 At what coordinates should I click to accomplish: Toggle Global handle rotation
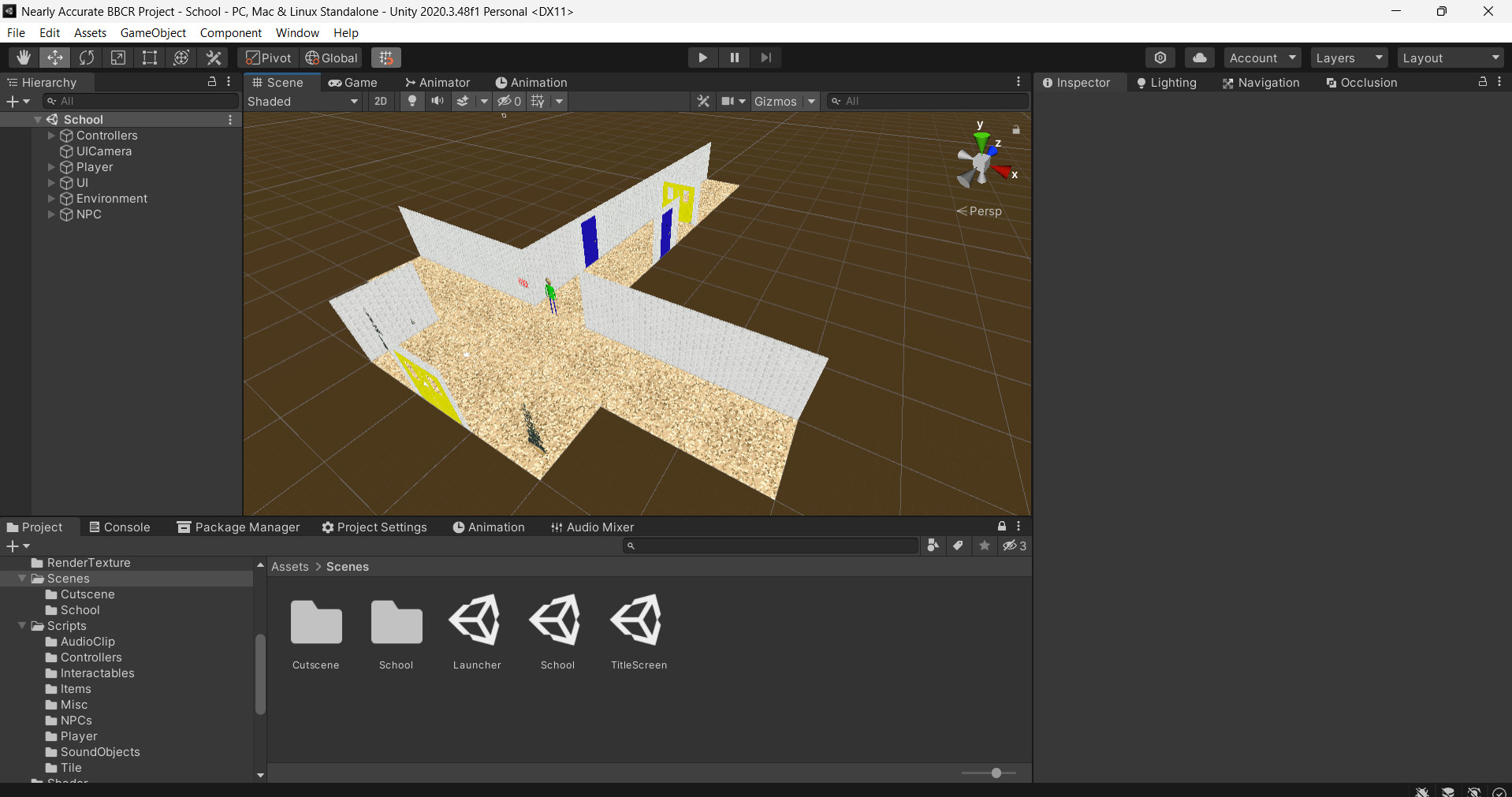pos(332,58)
